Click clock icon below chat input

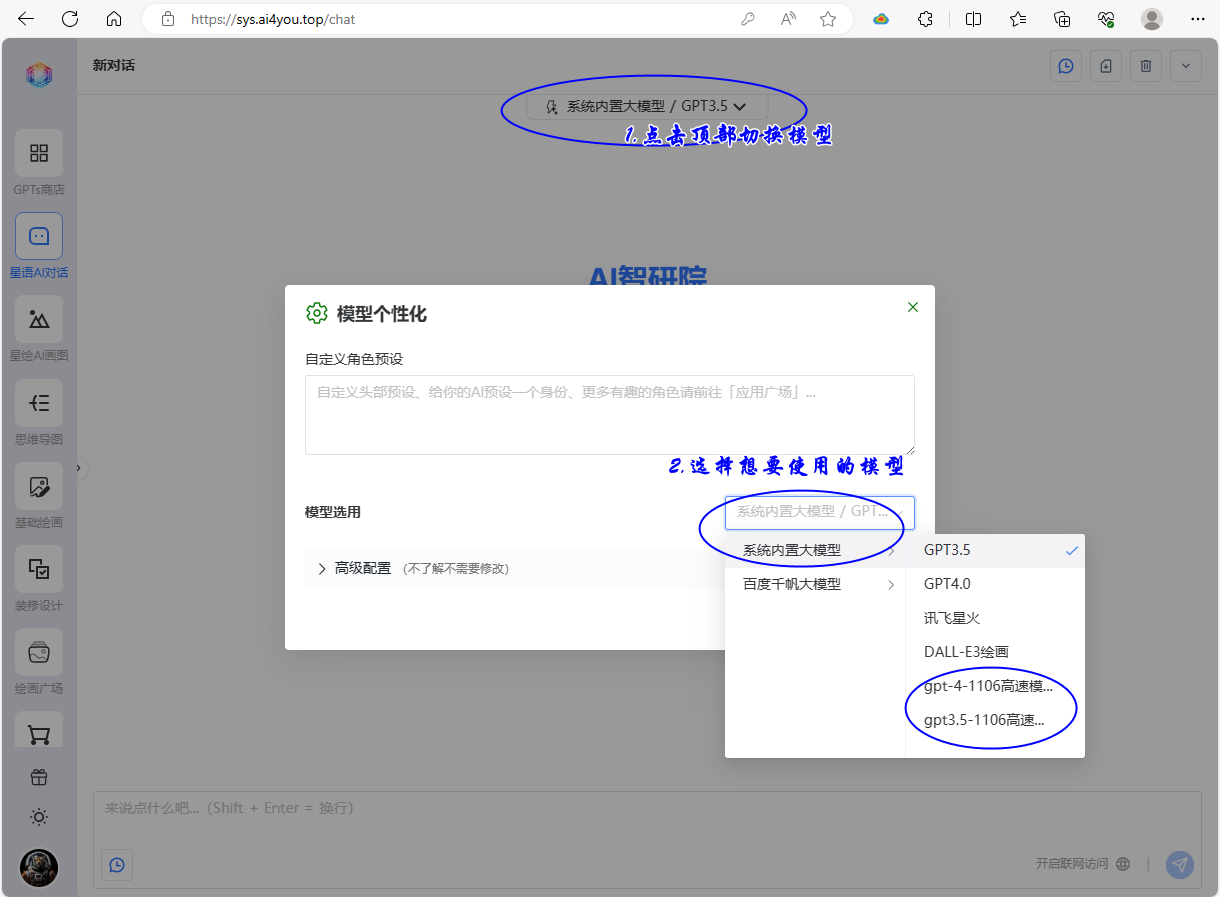pos(117,865)
